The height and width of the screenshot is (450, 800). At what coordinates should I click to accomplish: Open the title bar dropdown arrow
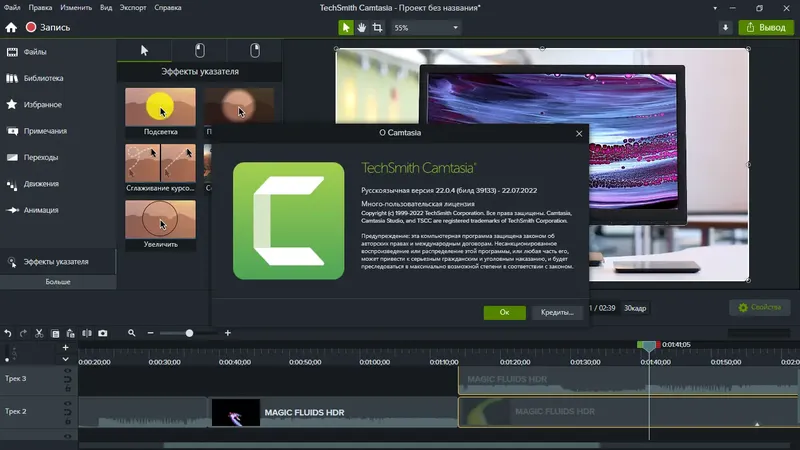[x=715, y=8]
